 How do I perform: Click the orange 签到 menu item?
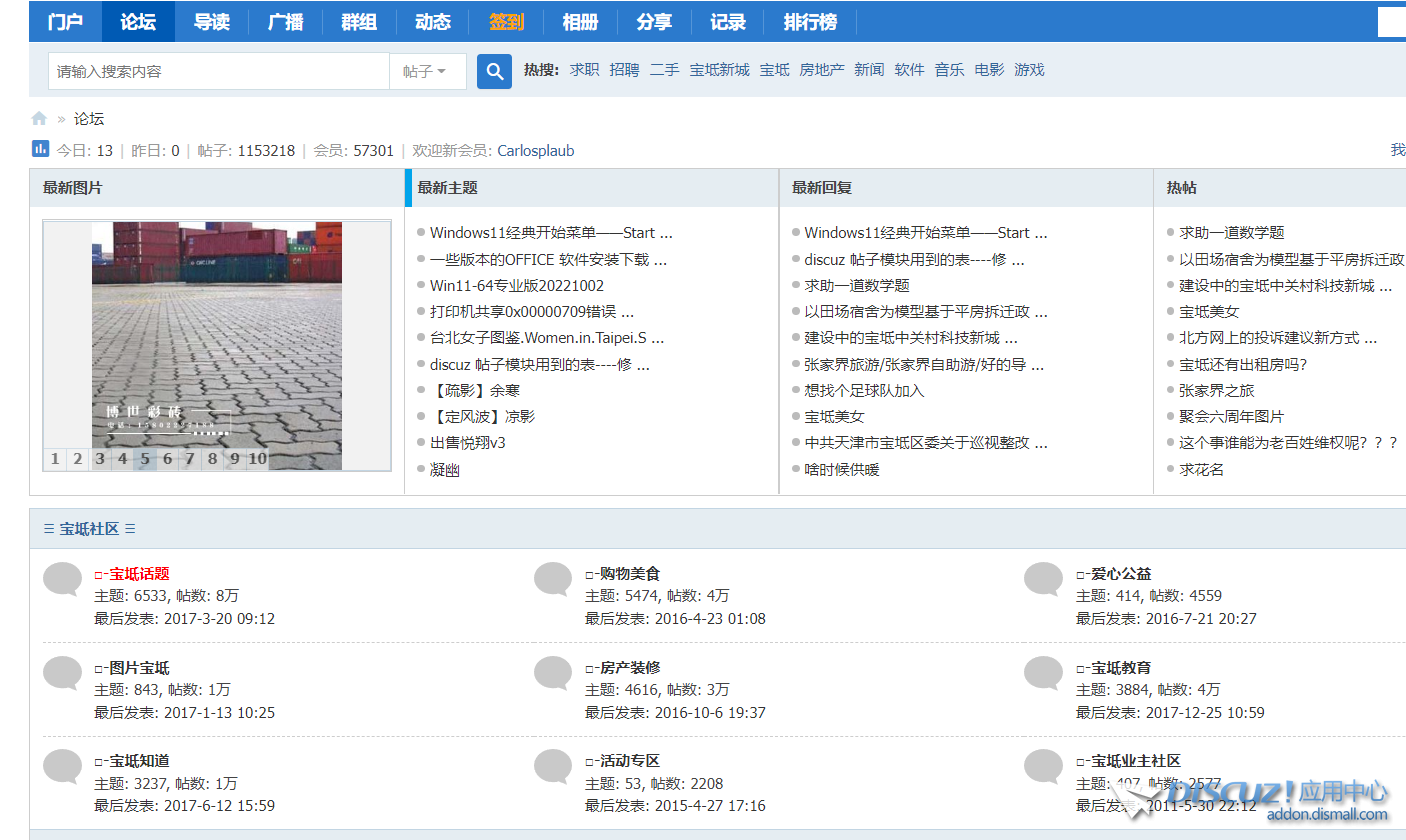click(507, 21)
